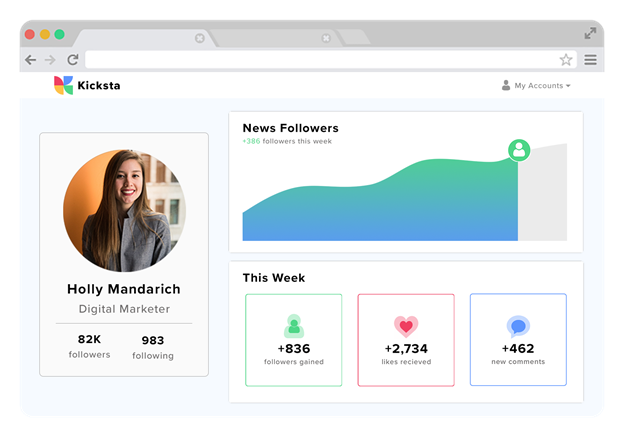Click the green maximize window button
Image resolution: width=624 pixels, height=437 pixels.
(60, 34)
